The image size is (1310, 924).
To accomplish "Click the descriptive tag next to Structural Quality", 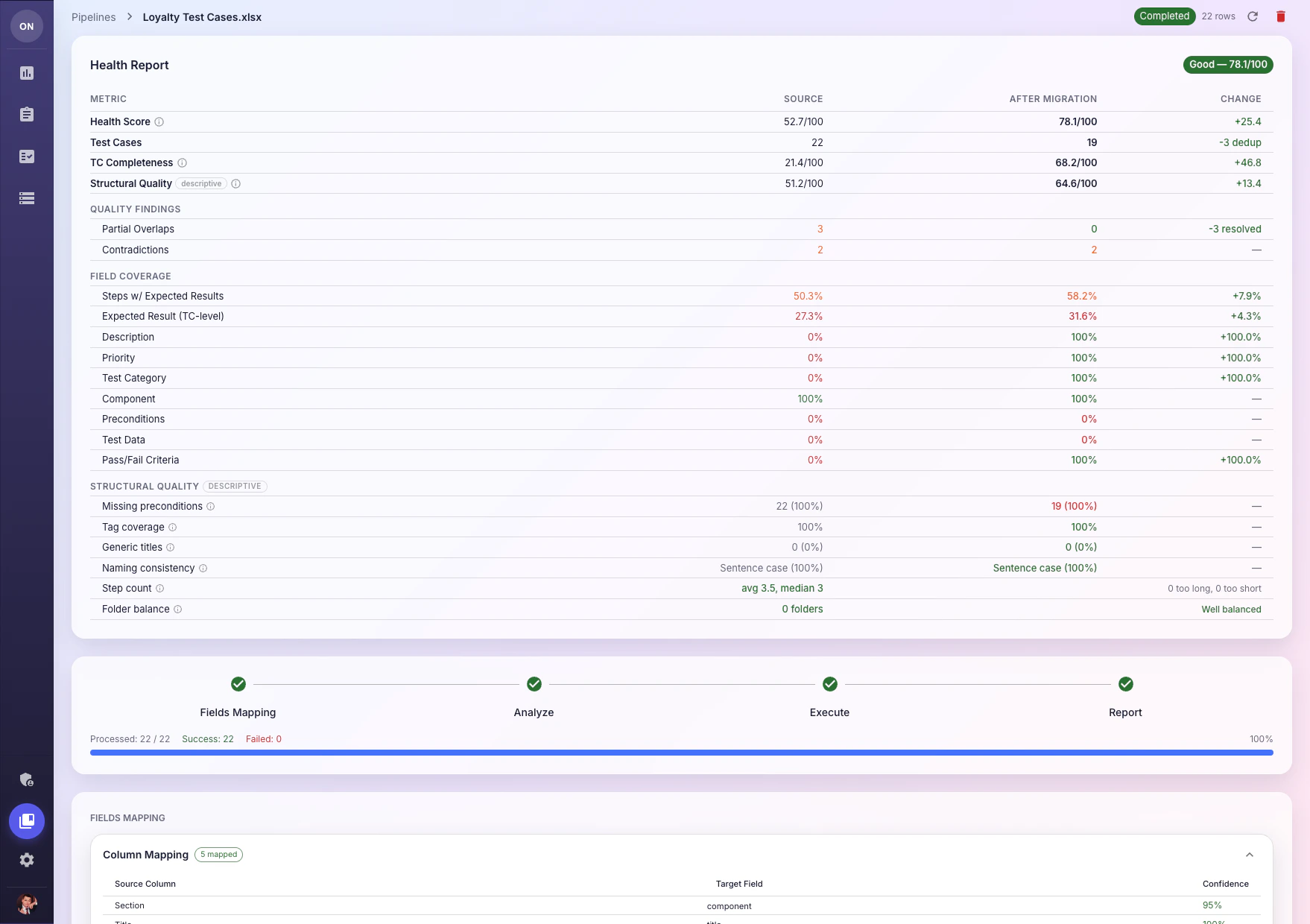I will 200,183.
